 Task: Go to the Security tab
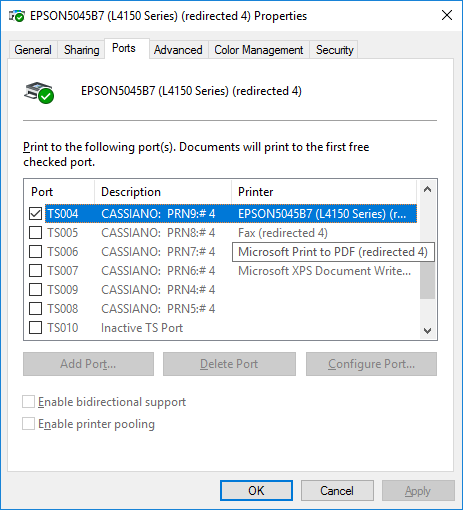(334, 50)
